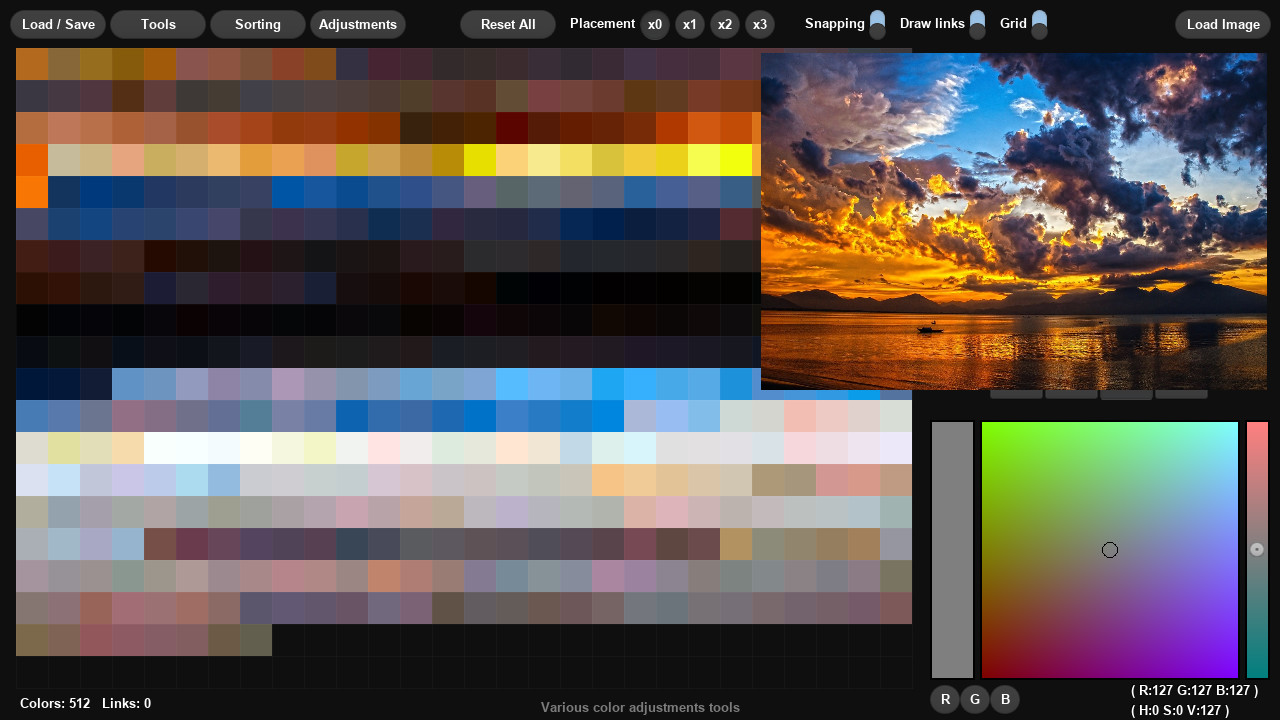The image size is (1280, 720).
Task: Open the Sorting menu
Action: tap(257, 24)
